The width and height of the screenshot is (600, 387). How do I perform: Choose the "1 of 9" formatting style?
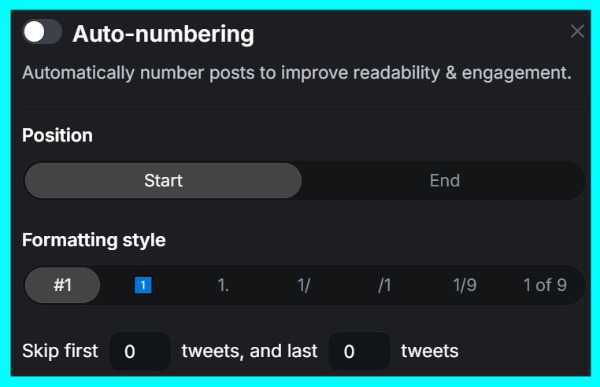coord(545,285)
